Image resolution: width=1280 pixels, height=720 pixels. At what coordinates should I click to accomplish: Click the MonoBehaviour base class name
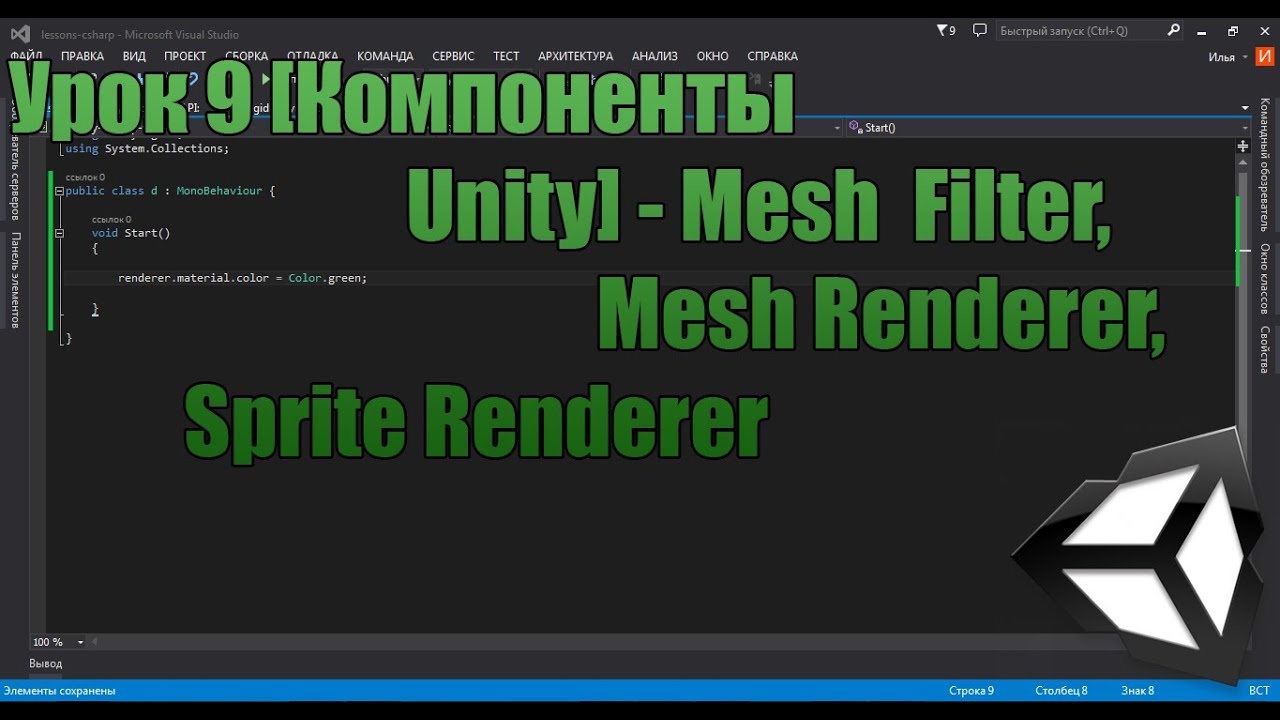219,191
